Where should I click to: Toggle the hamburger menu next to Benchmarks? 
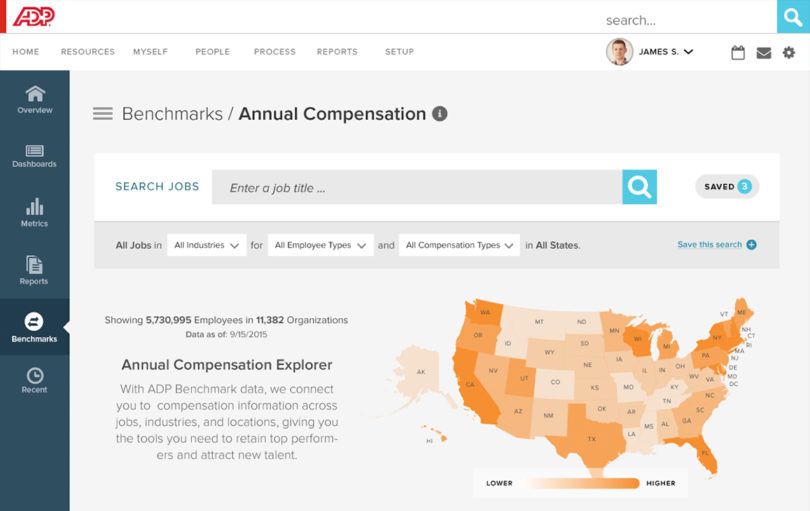point(102,114)
